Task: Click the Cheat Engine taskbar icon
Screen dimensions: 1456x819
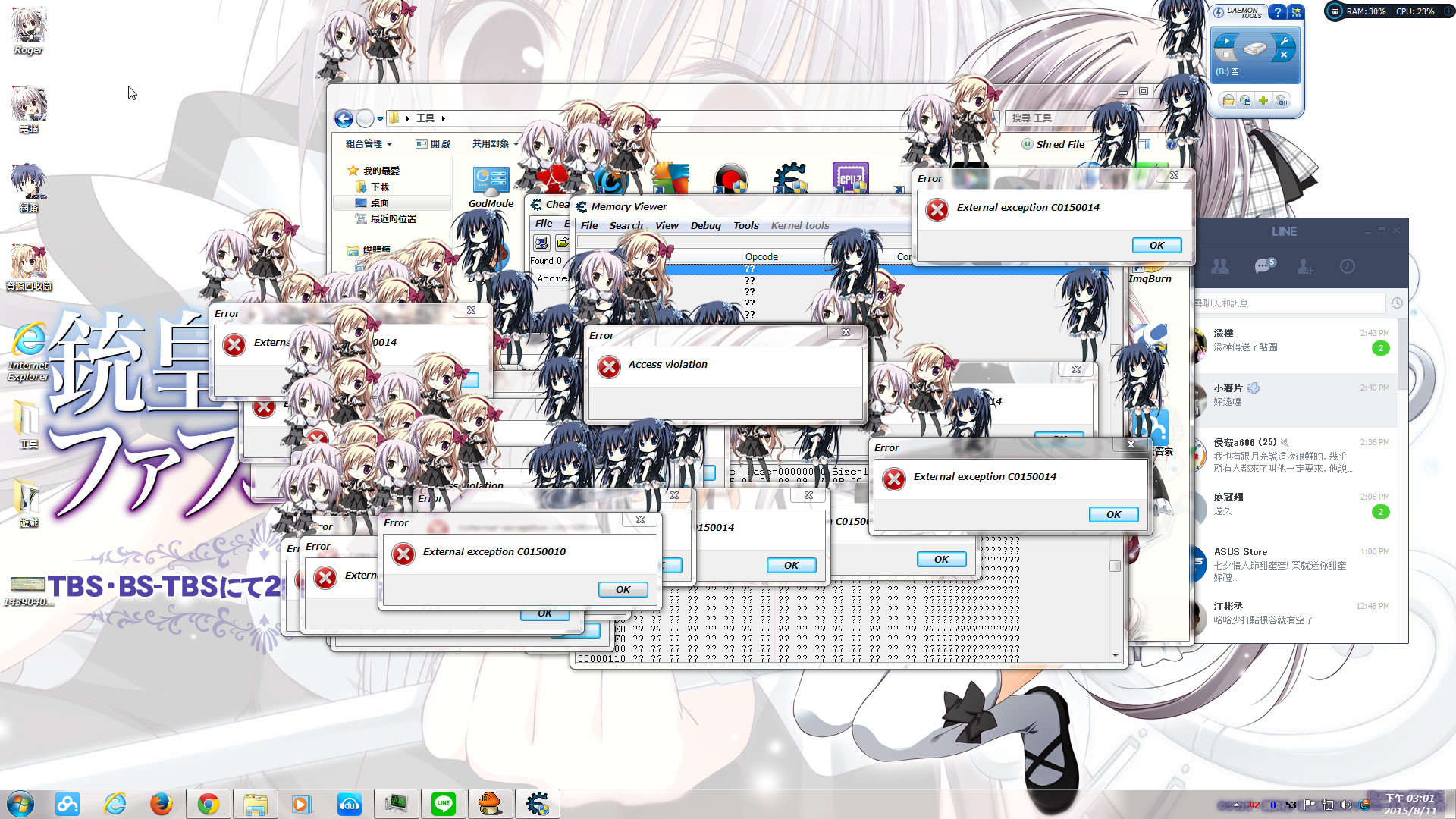Action: click(x=538, y=804)
